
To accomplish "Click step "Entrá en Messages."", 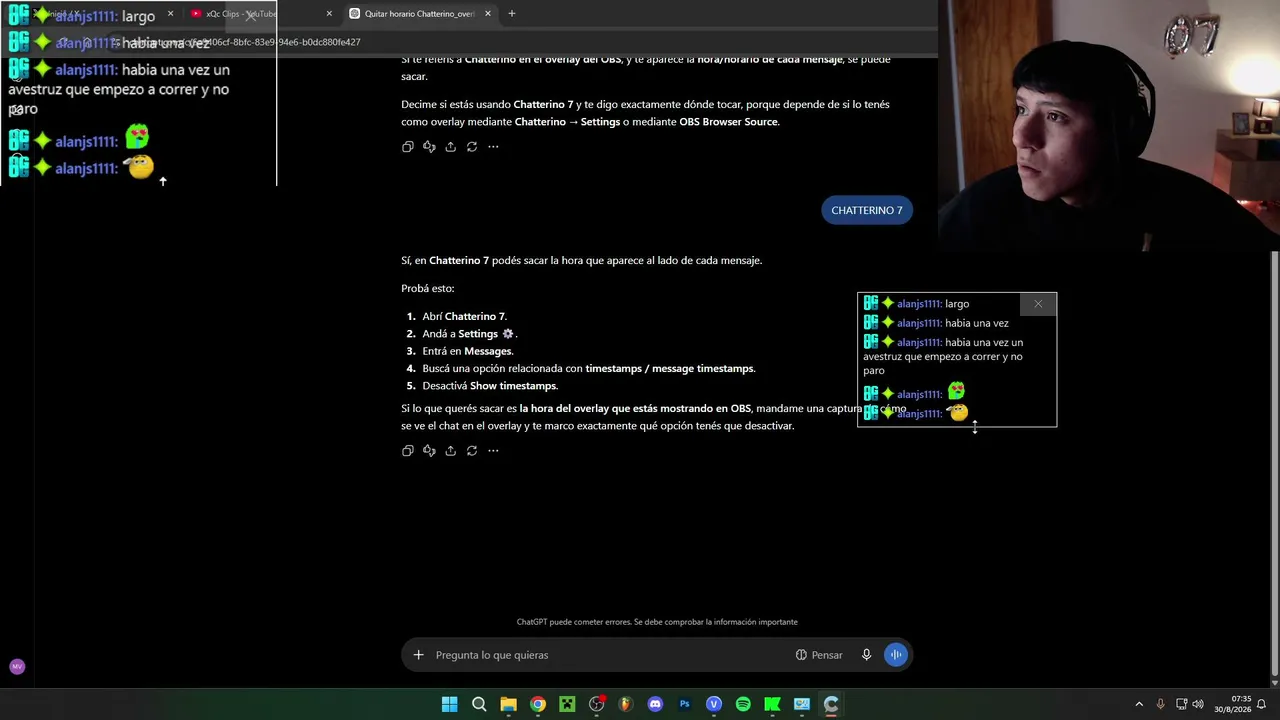I will click(x=468, y=351).
